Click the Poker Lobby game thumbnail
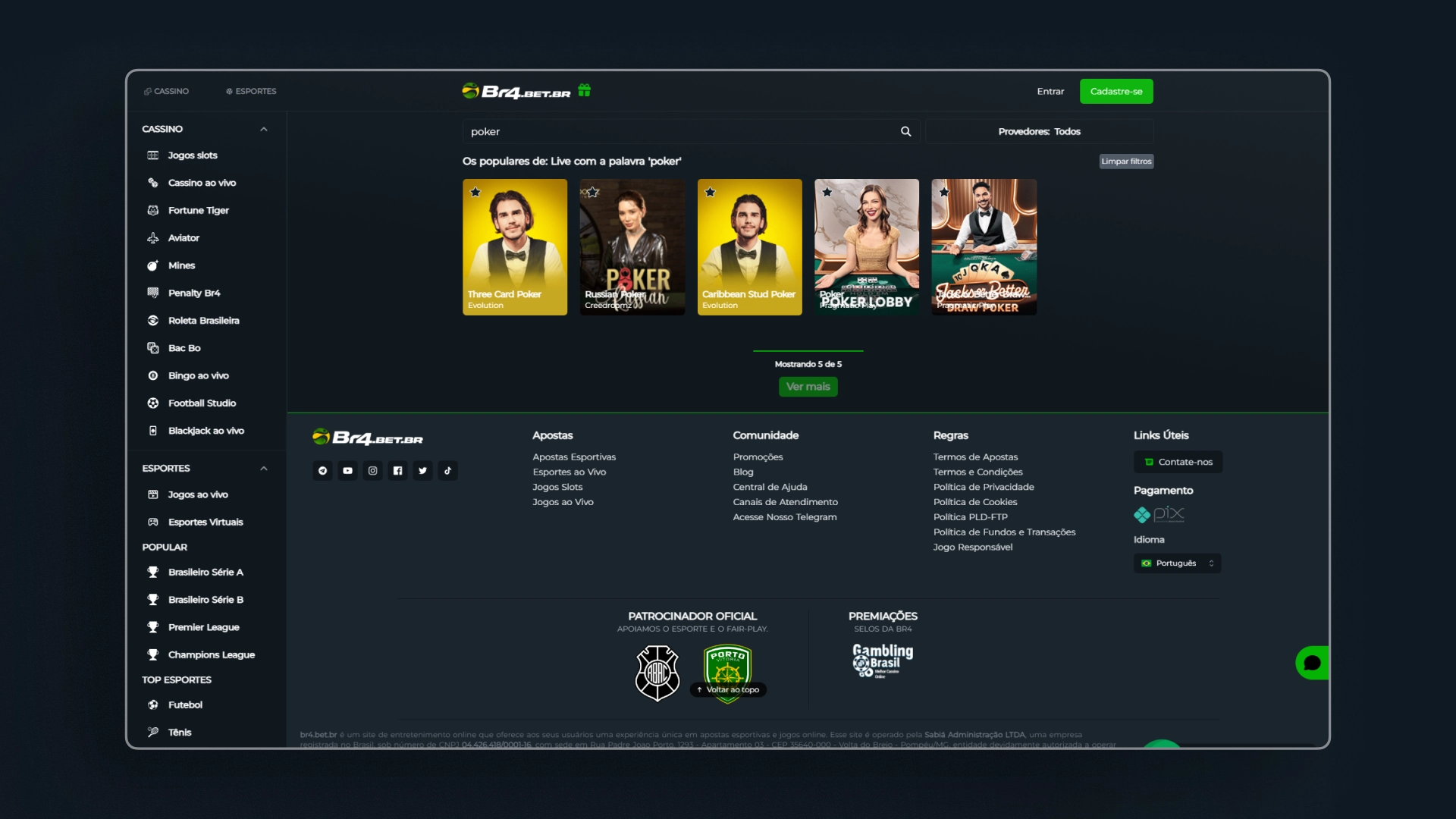 coord(866,247)
